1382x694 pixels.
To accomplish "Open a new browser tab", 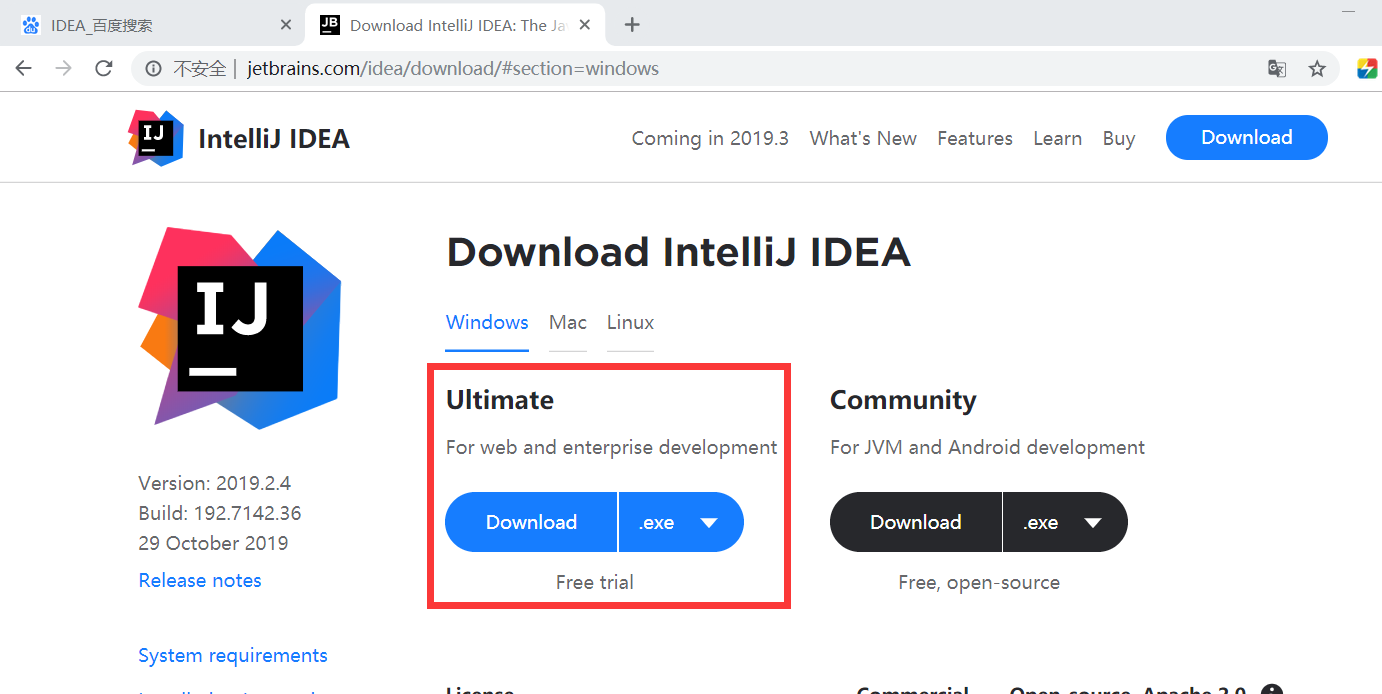I will point(631,25).
